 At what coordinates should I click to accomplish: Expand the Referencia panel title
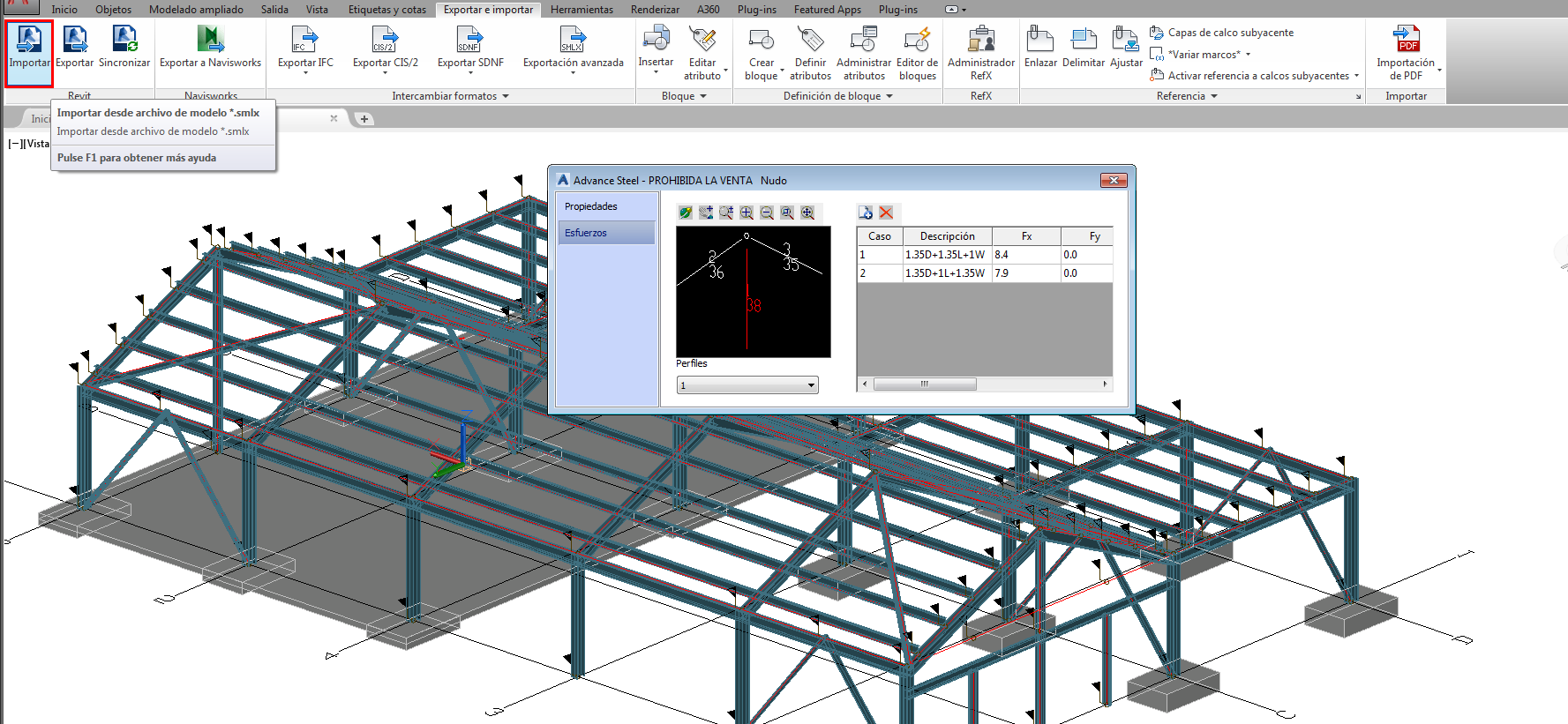click(x=1187, y=96)
